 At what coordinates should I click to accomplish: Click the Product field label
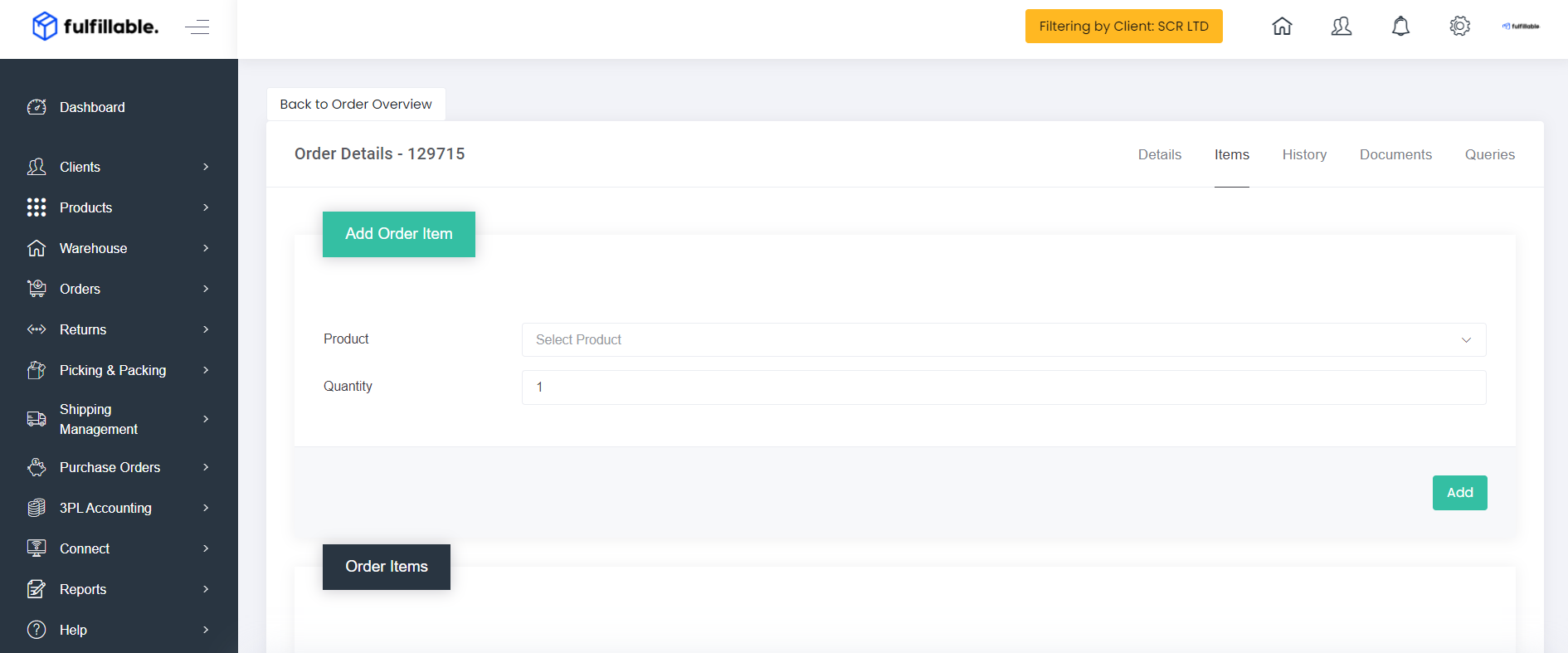click(346, 339)
